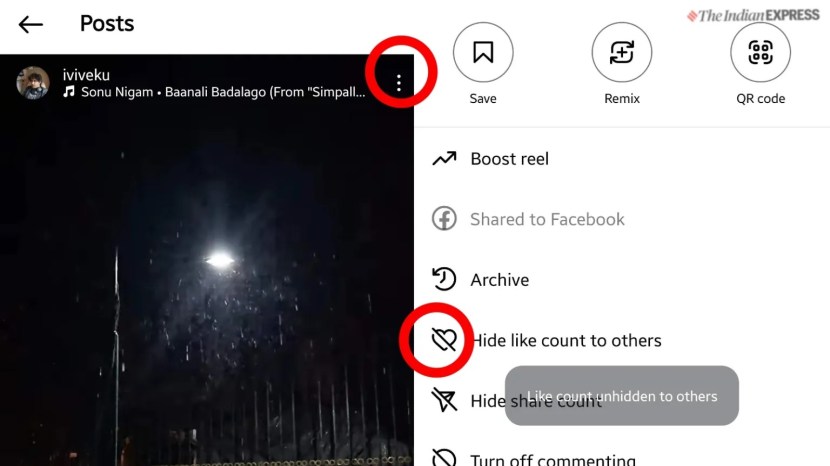Open iviveku username link
The height and width of the screenshot is (466, 830).
point(86,75)
